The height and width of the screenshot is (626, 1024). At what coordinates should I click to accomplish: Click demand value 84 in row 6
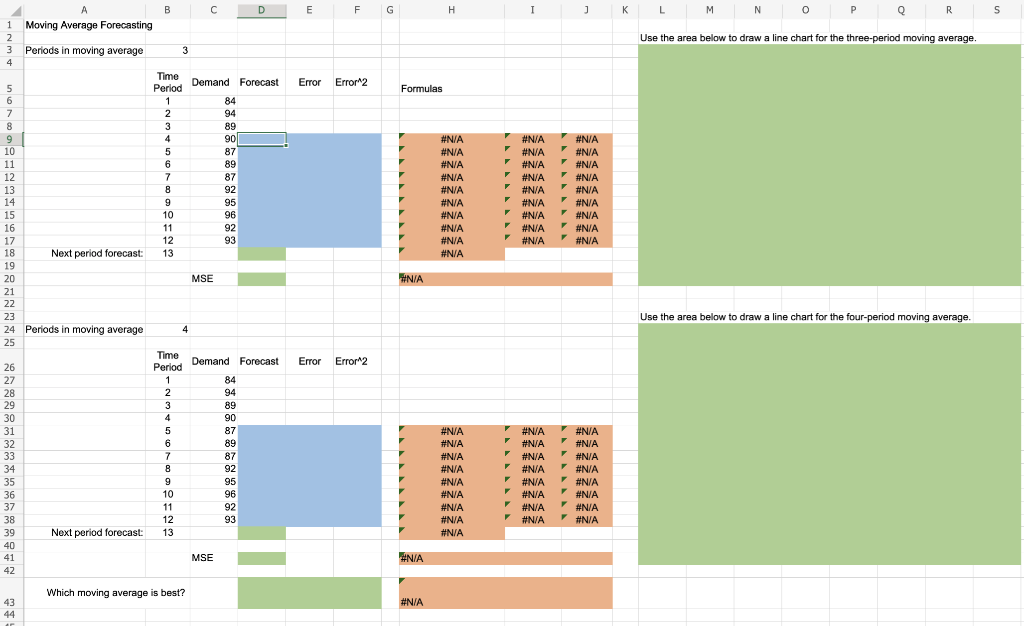[230, 101]
